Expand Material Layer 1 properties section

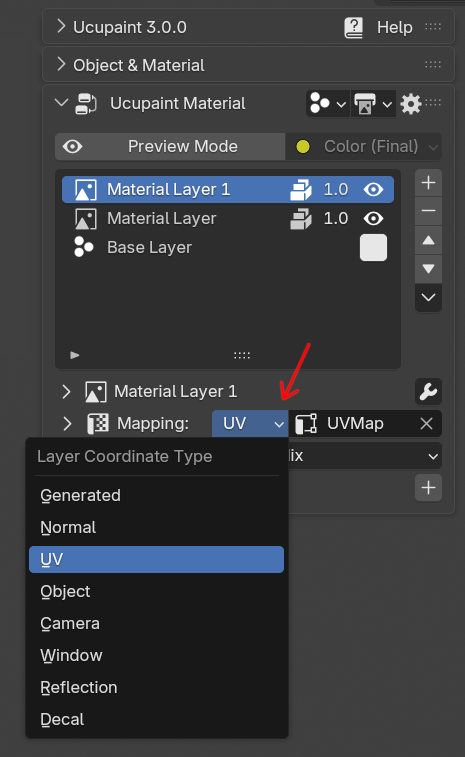click(66, 392)
